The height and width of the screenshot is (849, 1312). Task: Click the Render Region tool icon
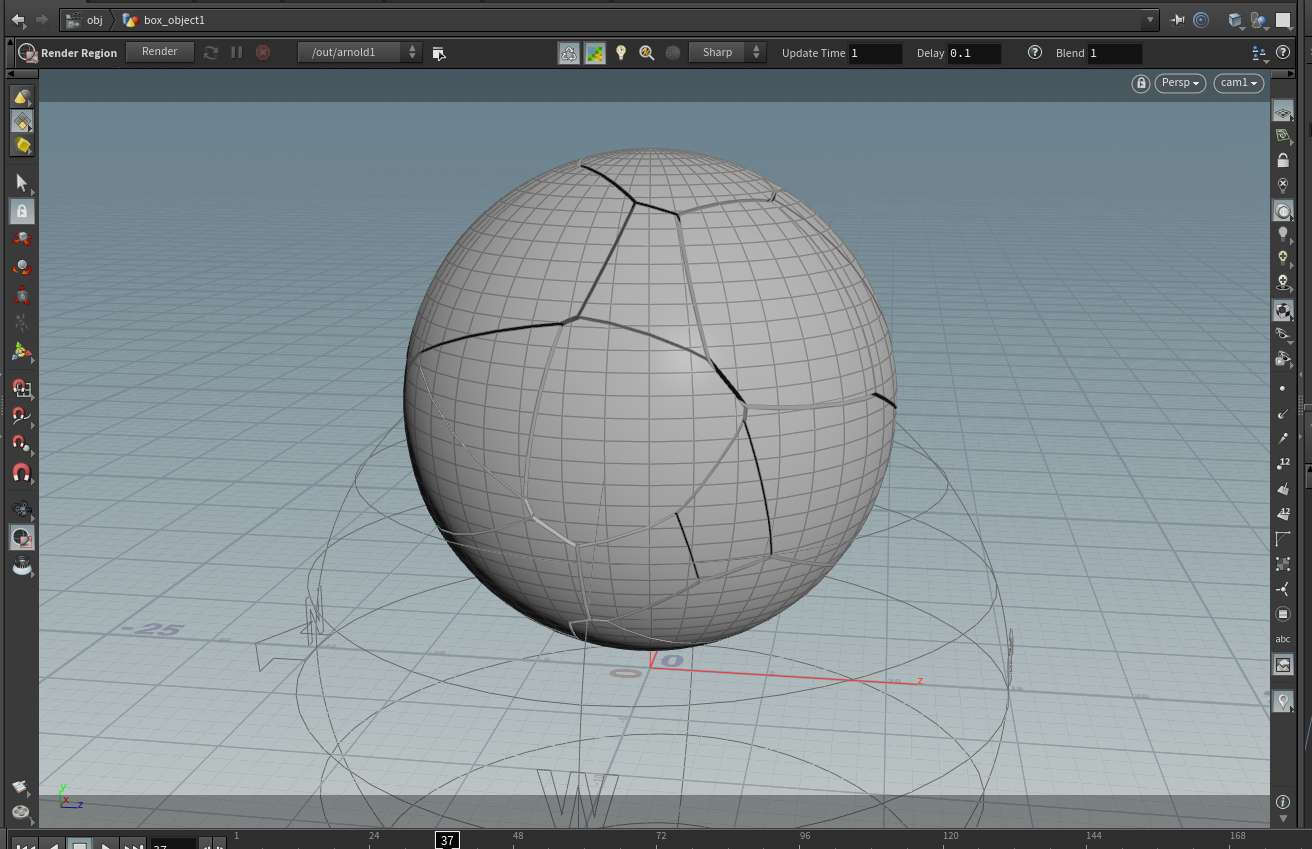pos(26,53)
